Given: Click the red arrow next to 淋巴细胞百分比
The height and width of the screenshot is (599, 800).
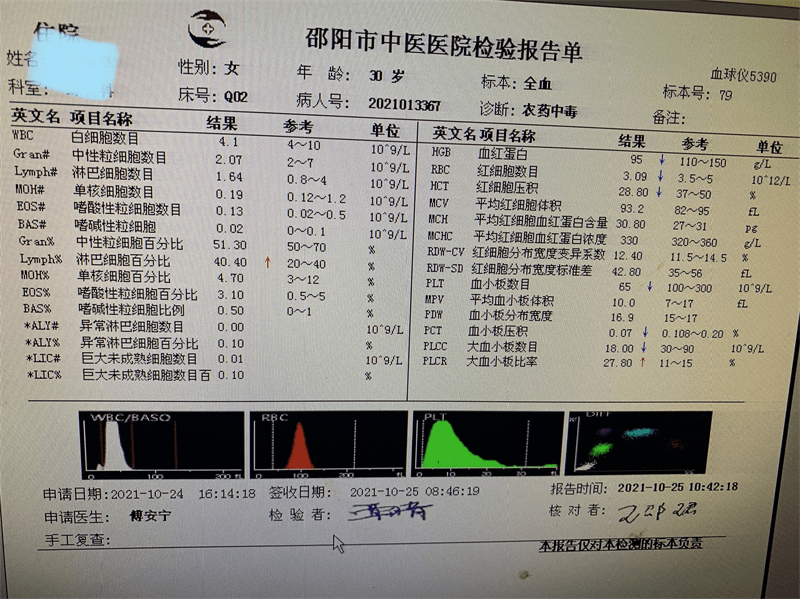Looking at the screenshot, I should coord(267,261).
